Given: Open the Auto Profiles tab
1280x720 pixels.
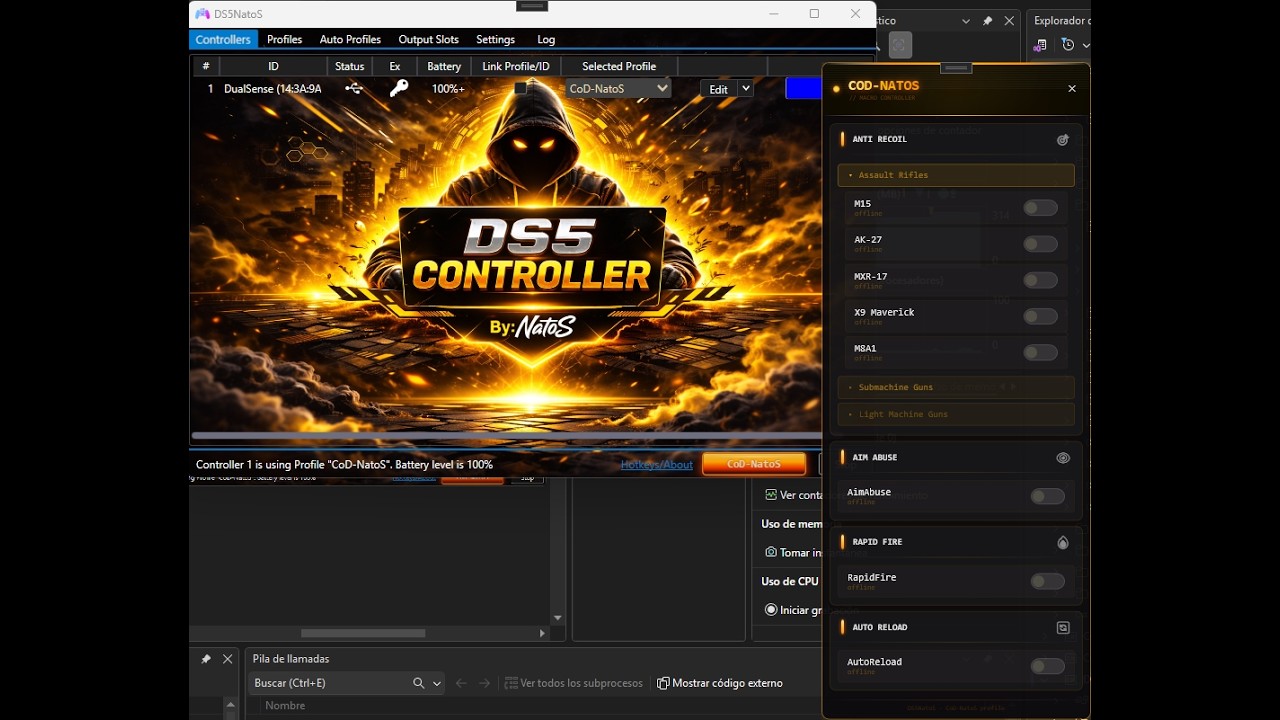Looking at the screenshot, I should [350, 39].
